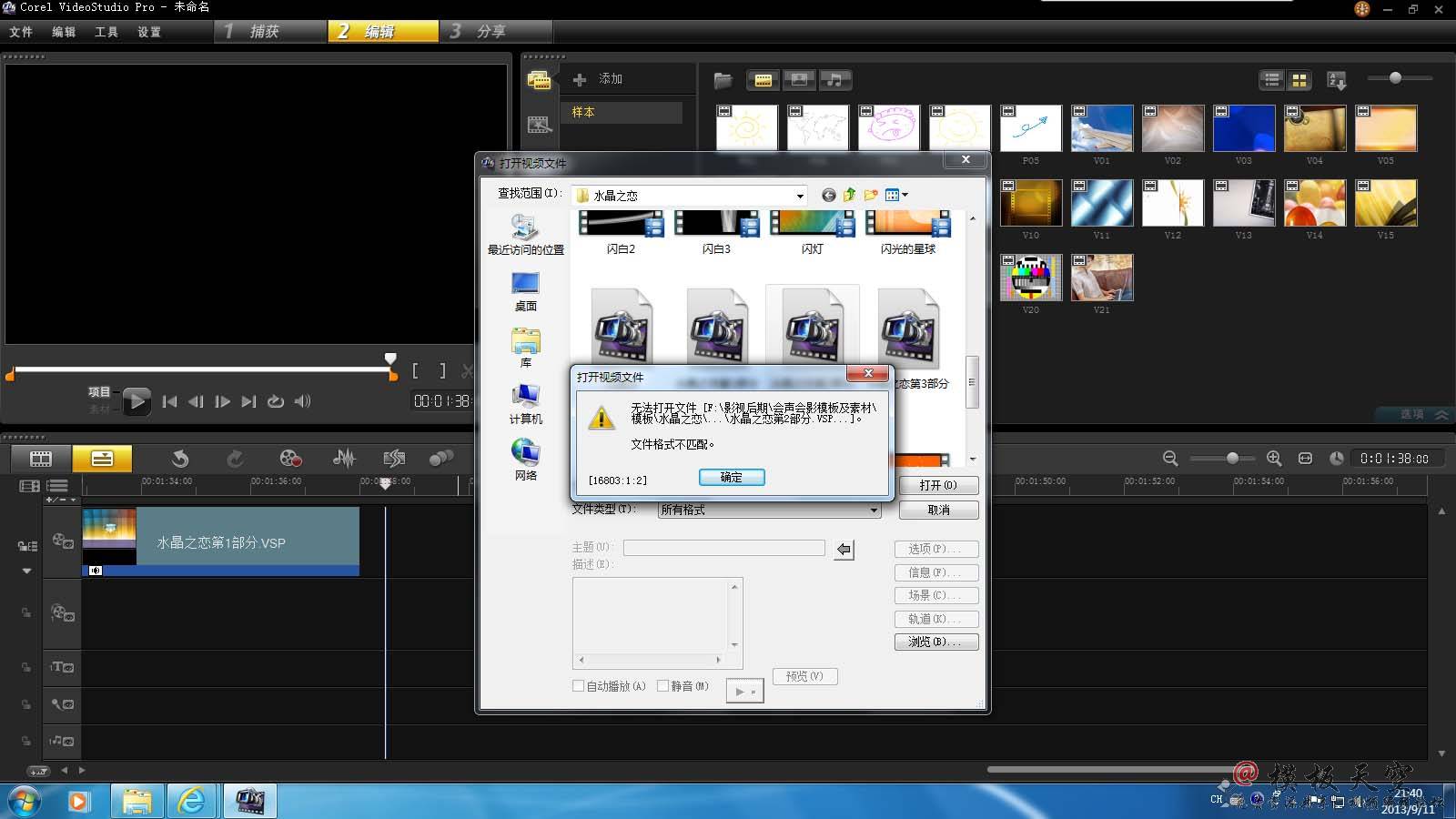1456x819 pixels.
Task: Click the 浏览(B)... button
Action: click(x=936, y=642)
